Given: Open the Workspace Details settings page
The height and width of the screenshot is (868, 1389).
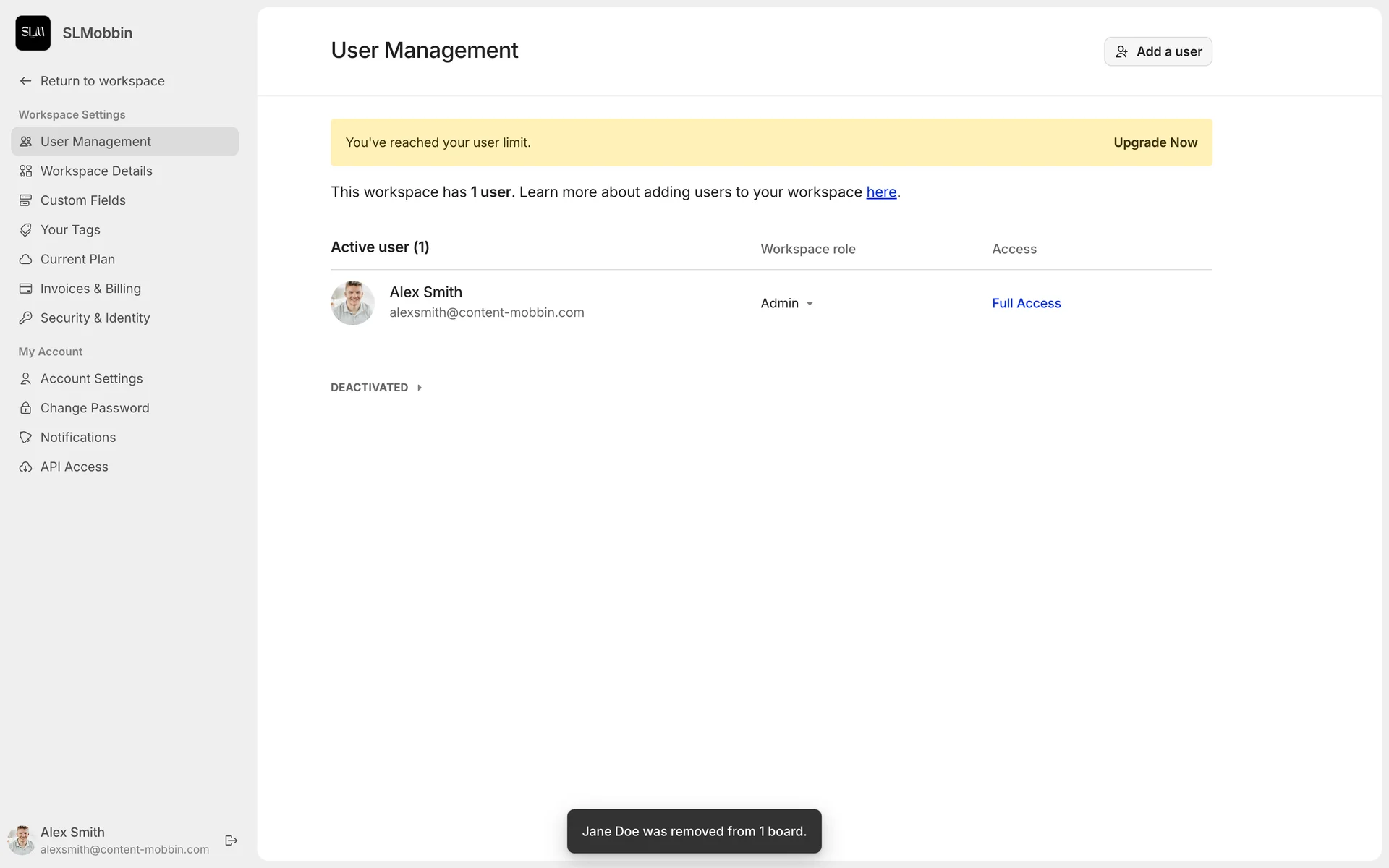Looking at the screenshot, I should pyautogui.click(x=96, y=171).
